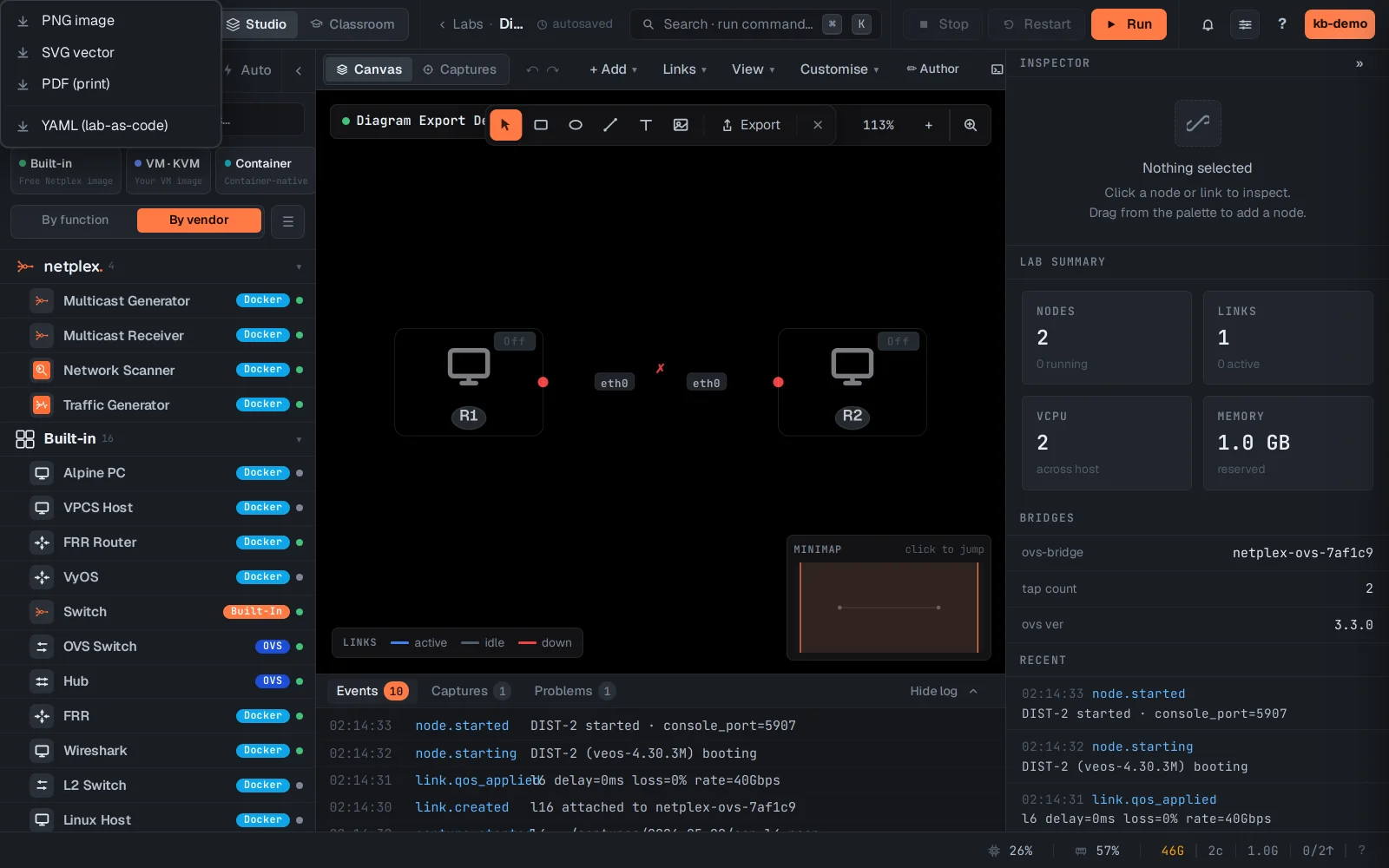The width and height of the screenshot is (1389, 868).
Task: Choose the line drawing tool
Action: tap(610, 125)
